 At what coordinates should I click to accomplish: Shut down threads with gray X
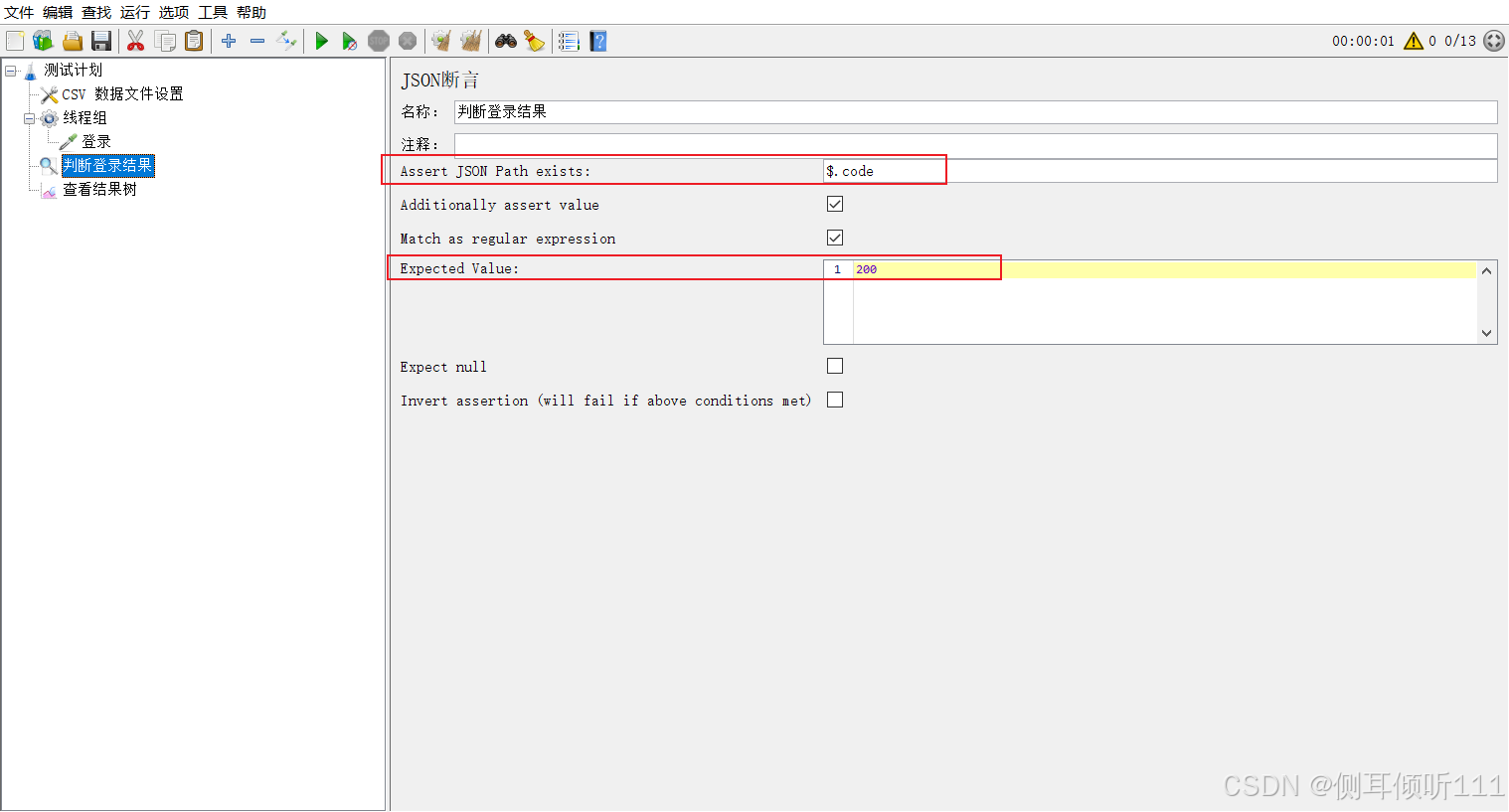pyautogui.click(x=408, y=41)
